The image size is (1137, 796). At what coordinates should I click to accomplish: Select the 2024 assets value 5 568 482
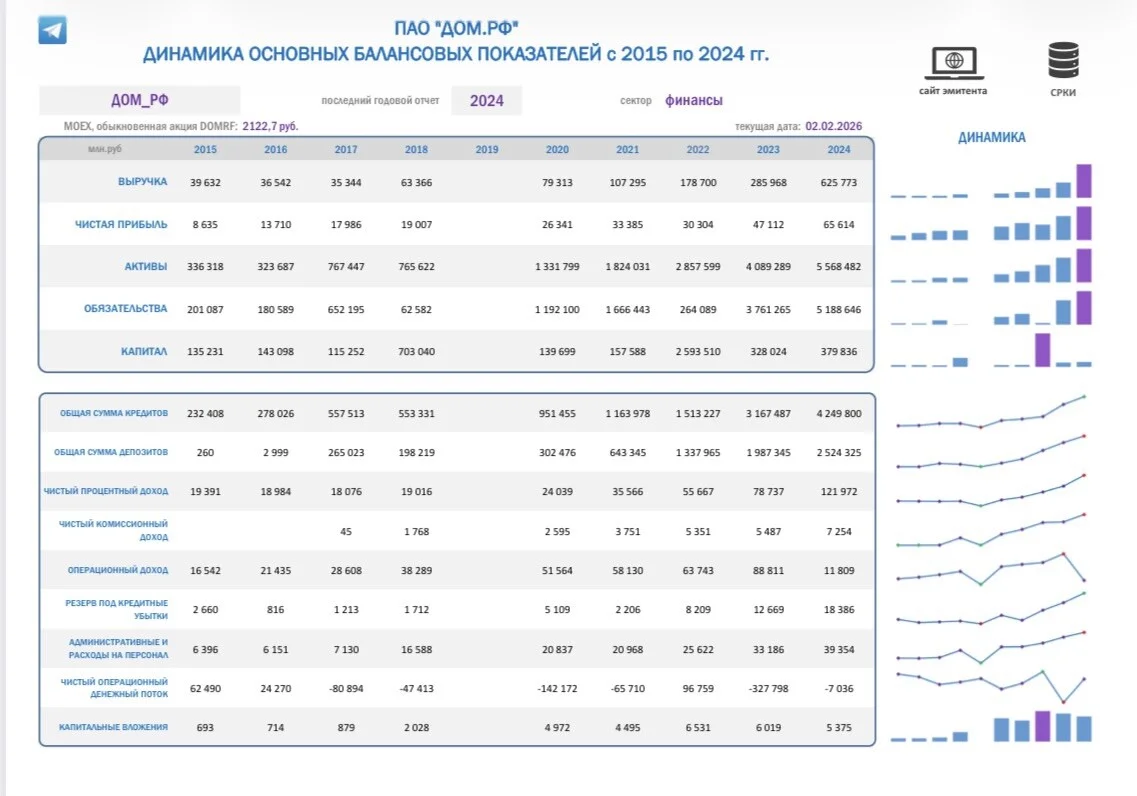pyautogui.click(x=839, y=267)
